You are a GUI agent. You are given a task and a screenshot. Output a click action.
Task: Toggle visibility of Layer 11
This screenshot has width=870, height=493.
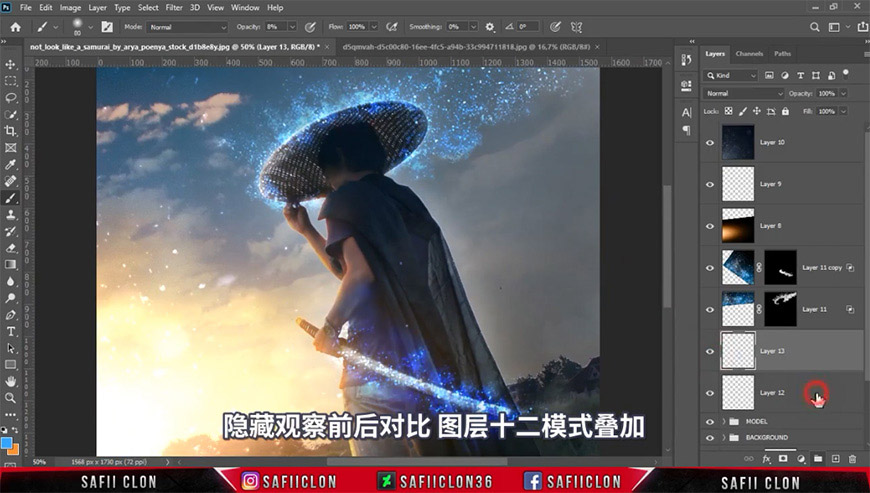point(710,309)
